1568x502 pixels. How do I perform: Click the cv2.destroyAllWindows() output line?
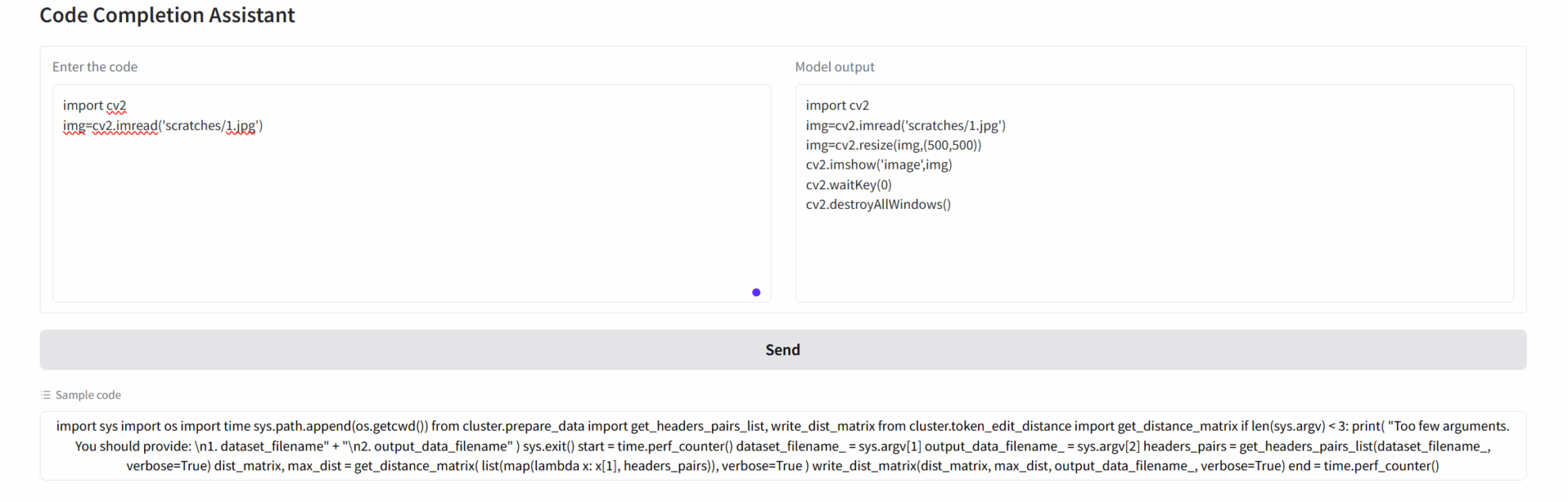[x=877, y=204]
